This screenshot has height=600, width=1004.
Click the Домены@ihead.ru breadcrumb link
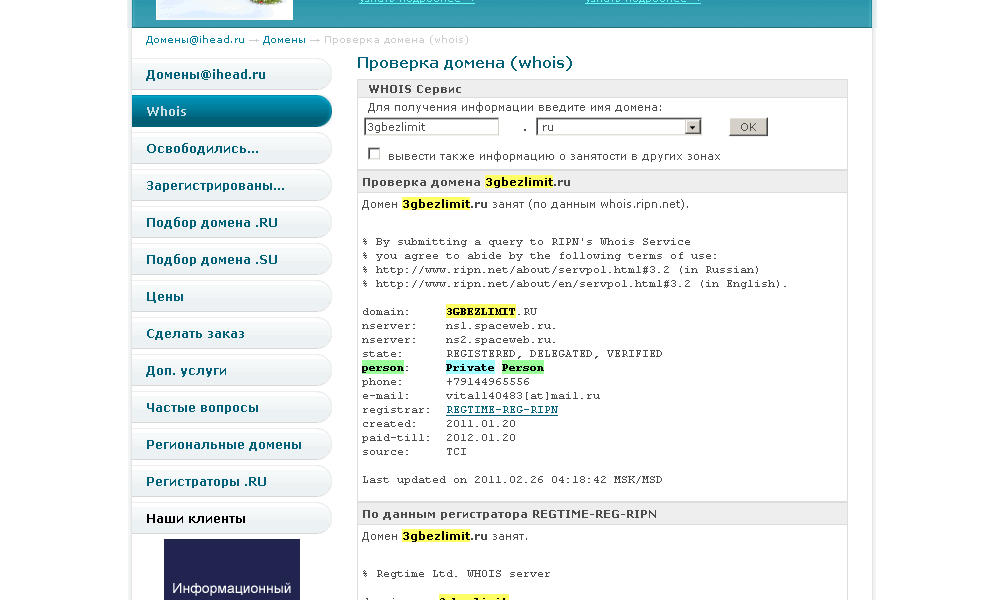195,40
